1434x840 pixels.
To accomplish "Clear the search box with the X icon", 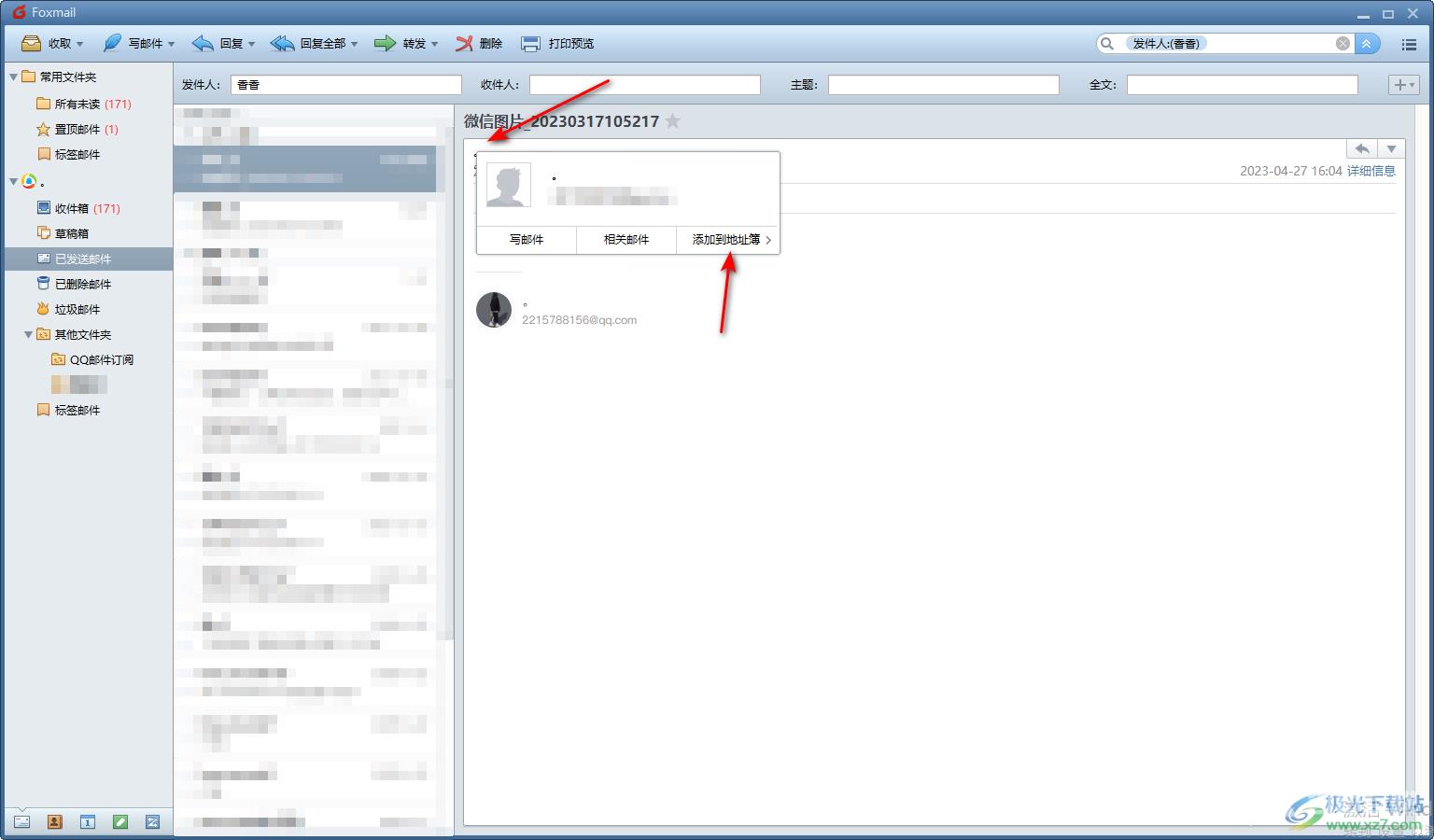I will (x=1343, y=43).
